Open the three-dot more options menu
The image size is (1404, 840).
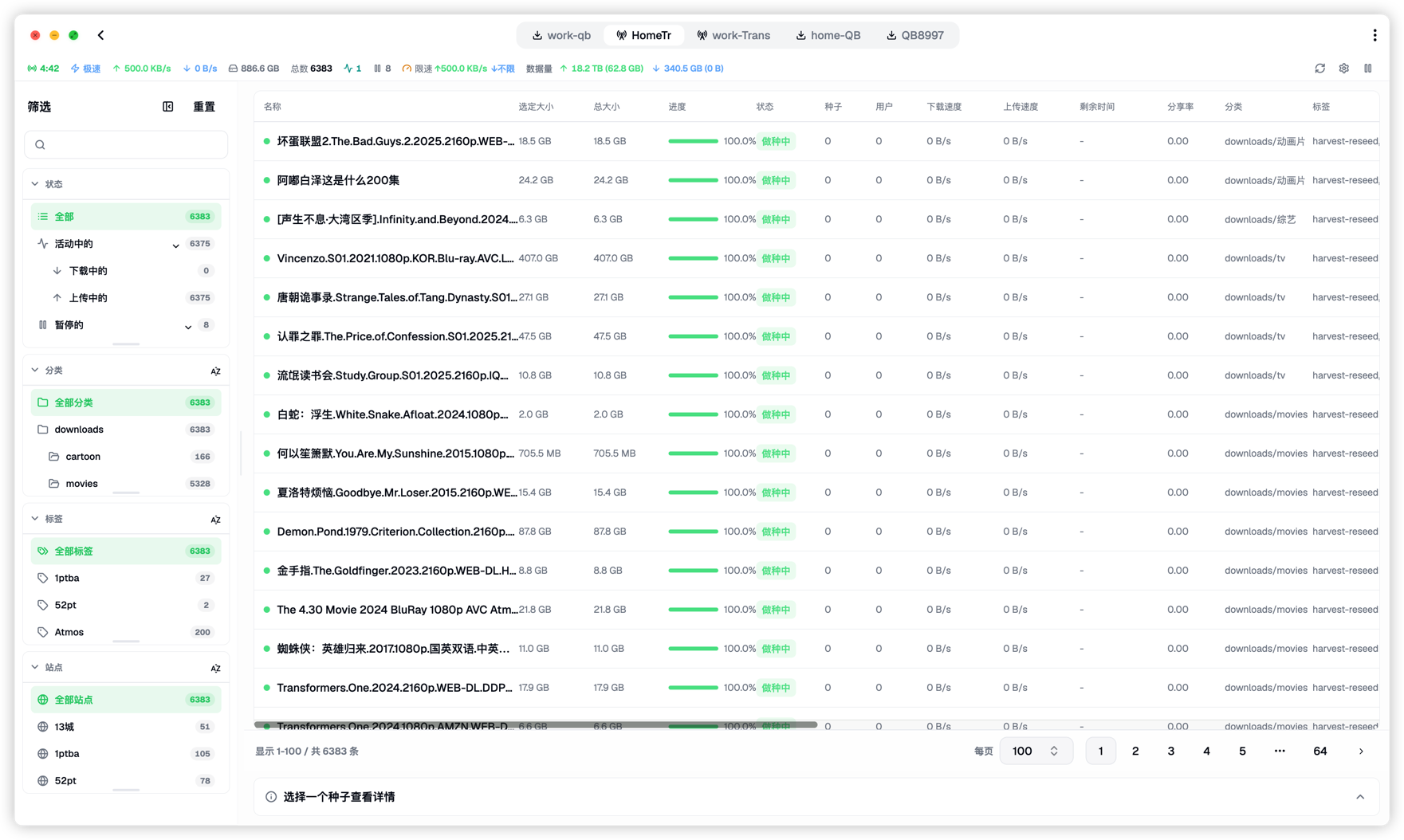click(1375, 35)
